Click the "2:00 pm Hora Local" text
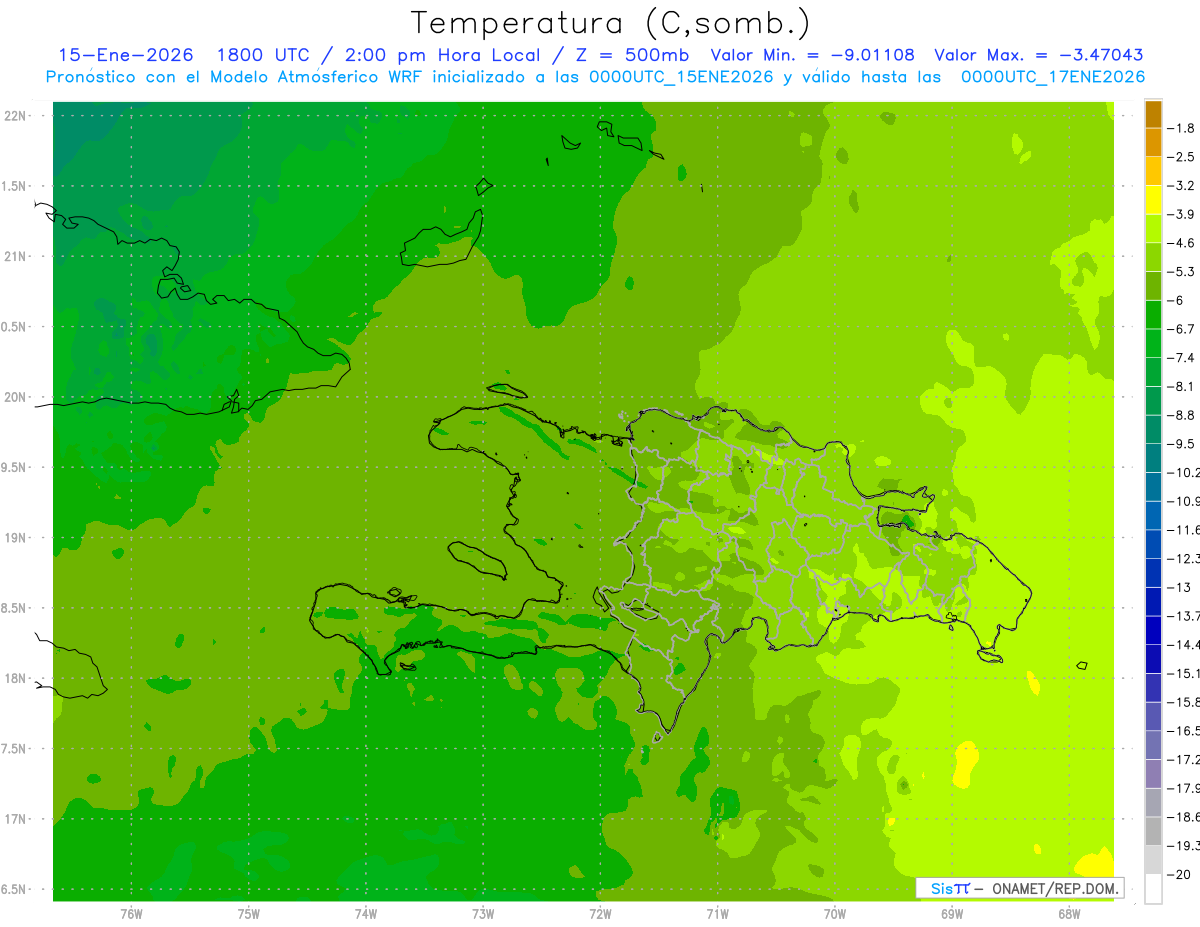This screenshot has height=927, width=1200. (441, 55)
